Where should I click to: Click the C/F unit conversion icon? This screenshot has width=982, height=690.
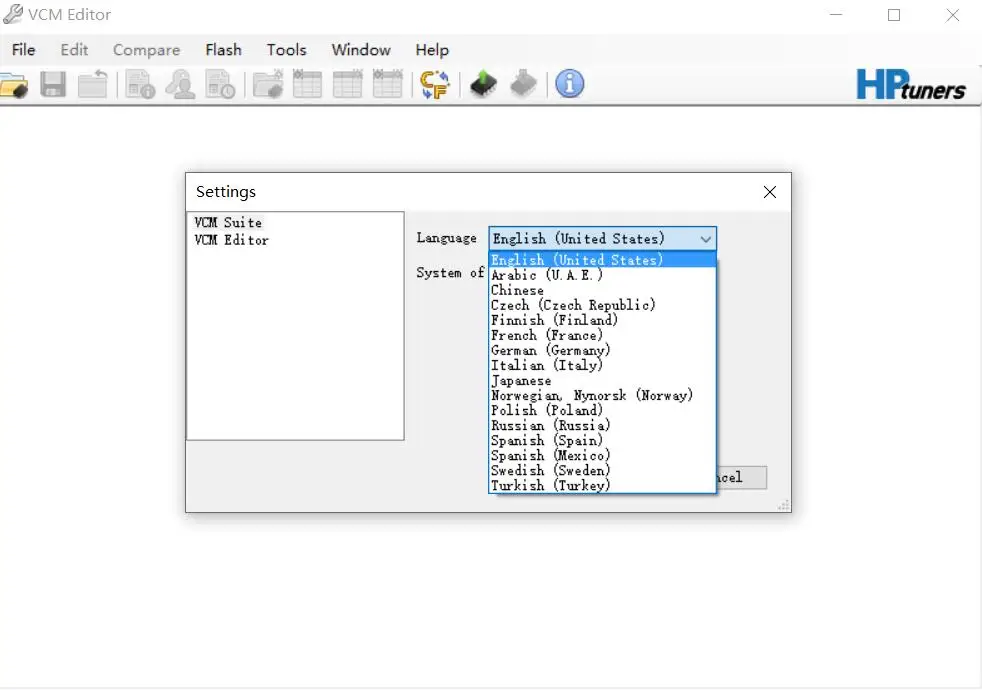point(435,84)
